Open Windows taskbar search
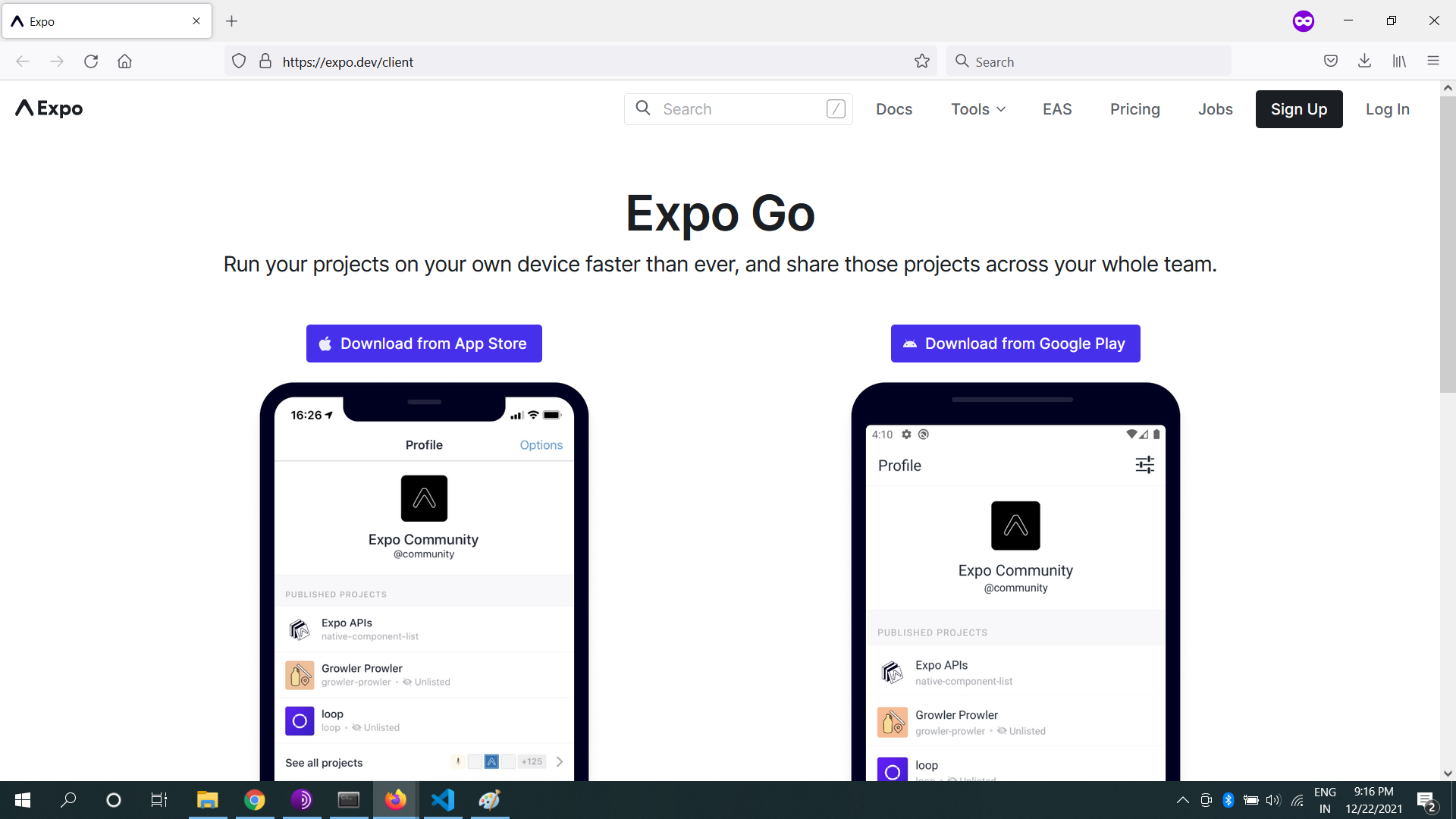 pyautogui.click(x=68, y=800)
